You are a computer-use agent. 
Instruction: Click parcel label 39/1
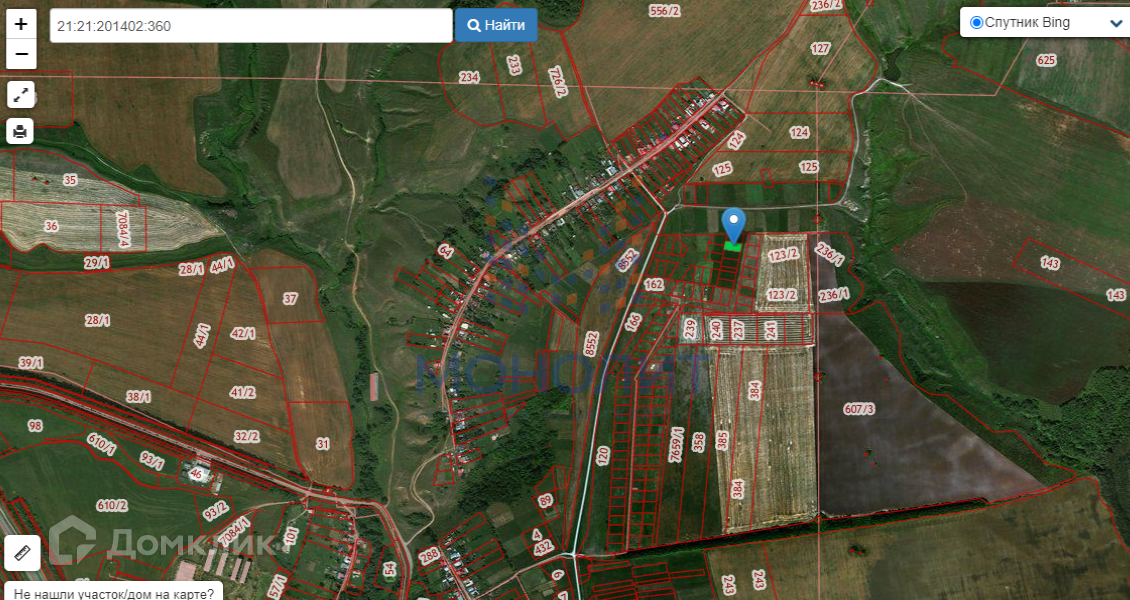point(30,363)
